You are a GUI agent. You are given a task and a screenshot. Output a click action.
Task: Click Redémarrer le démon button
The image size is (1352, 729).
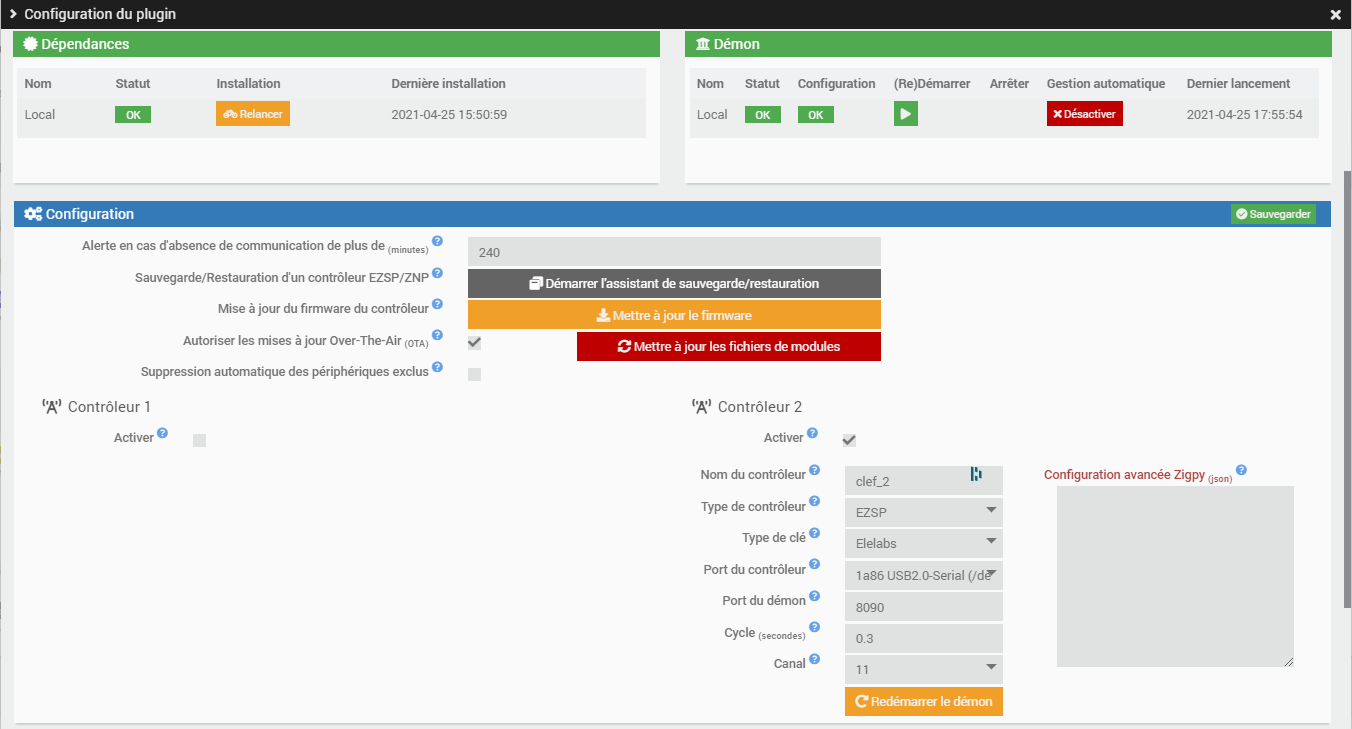(924, 702)
